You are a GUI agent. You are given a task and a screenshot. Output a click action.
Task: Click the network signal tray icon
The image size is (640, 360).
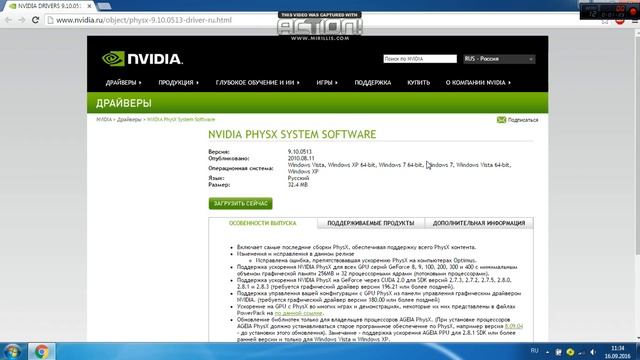pyautogui.click(x=582, y=352)
